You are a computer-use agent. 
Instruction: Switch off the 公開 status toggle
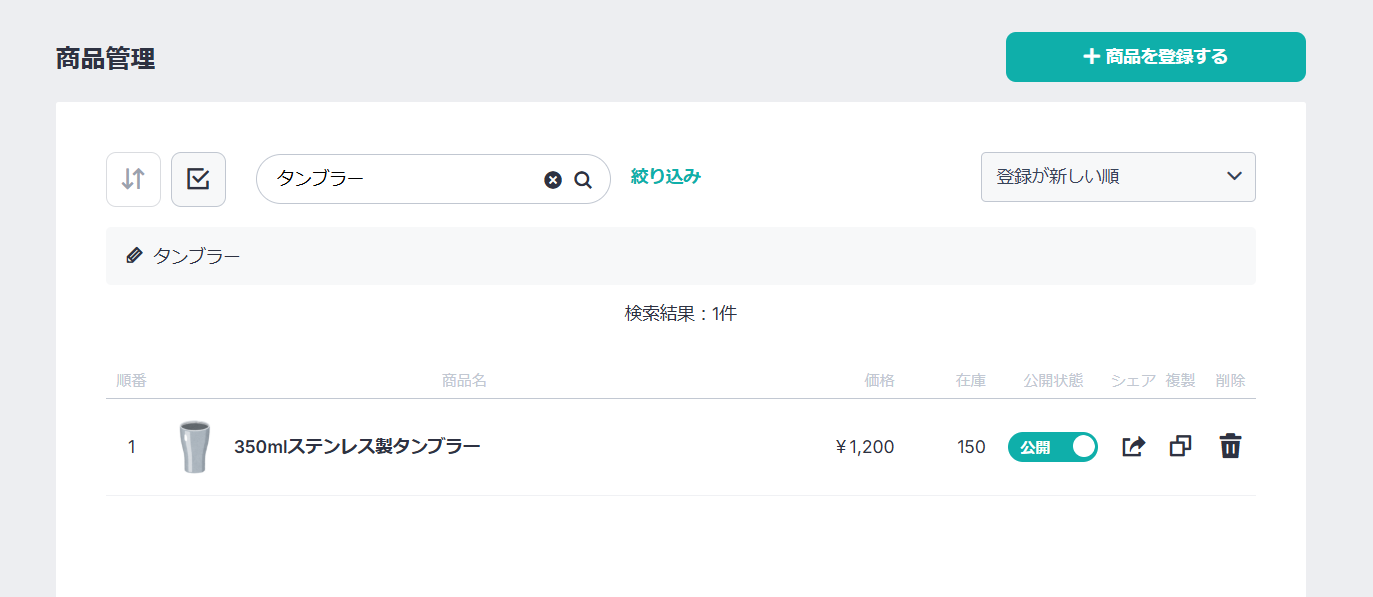(1052, 447)
